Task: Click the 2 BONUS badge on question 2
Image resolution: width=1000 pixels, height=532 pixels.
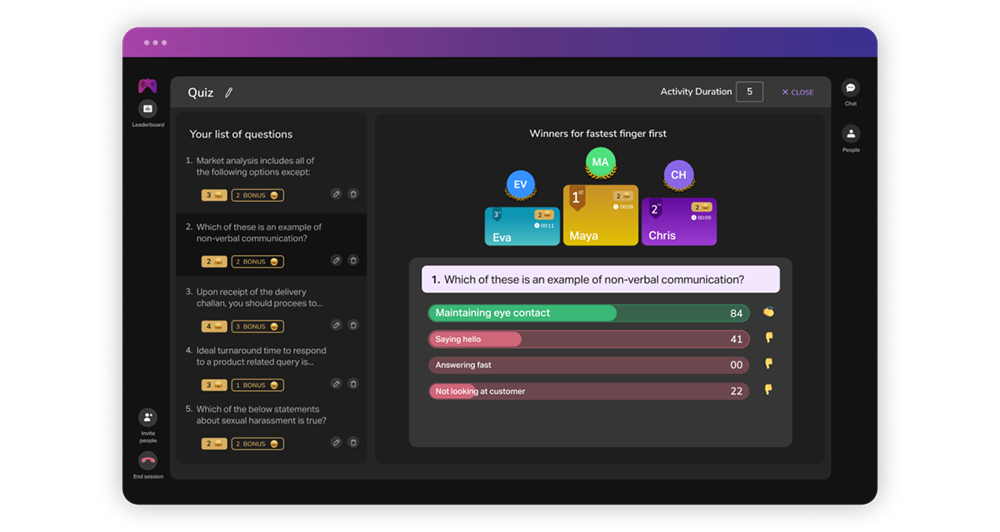Action: click(x=257, y=262)
